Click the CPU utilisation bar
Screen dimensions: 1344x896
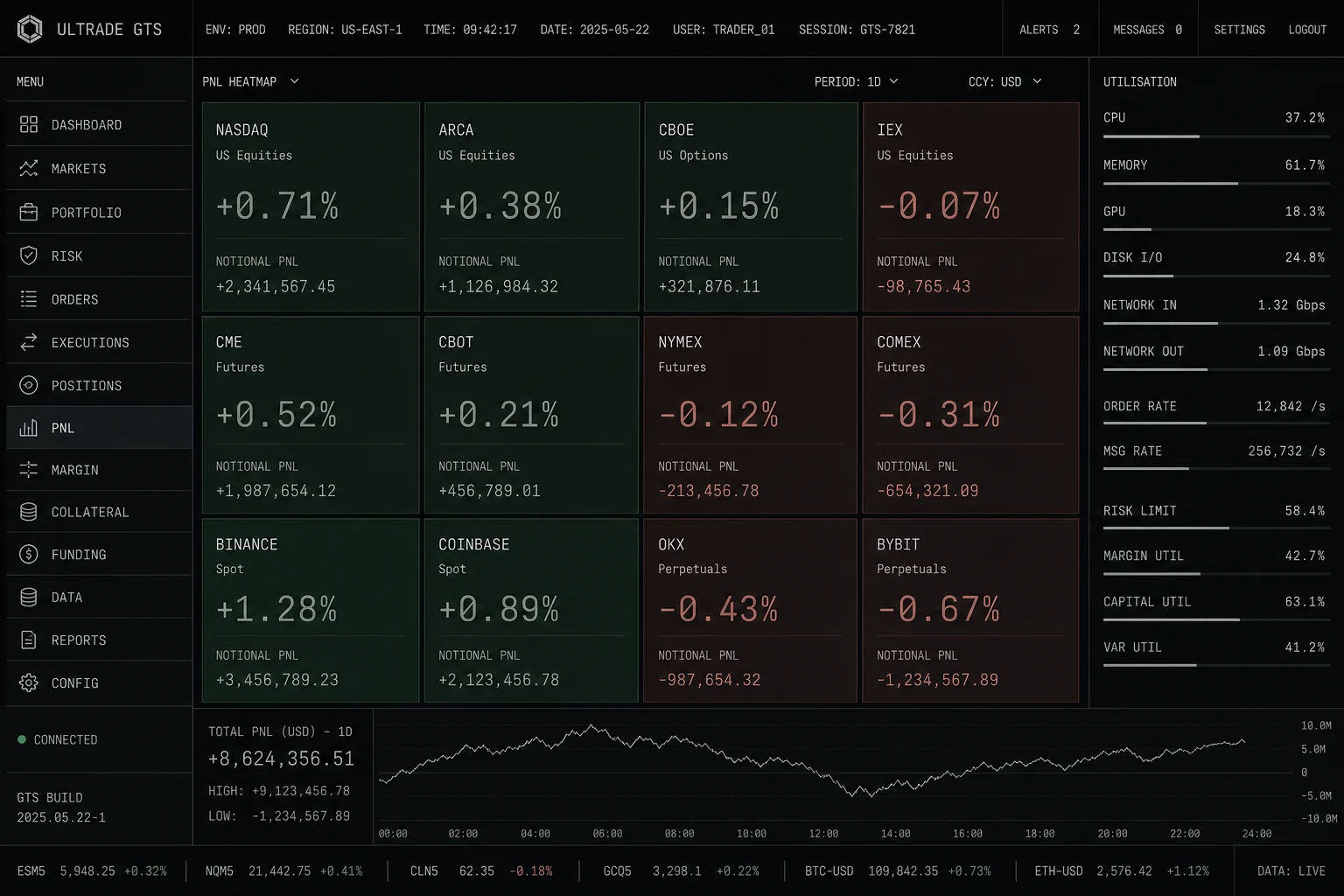1214,136
